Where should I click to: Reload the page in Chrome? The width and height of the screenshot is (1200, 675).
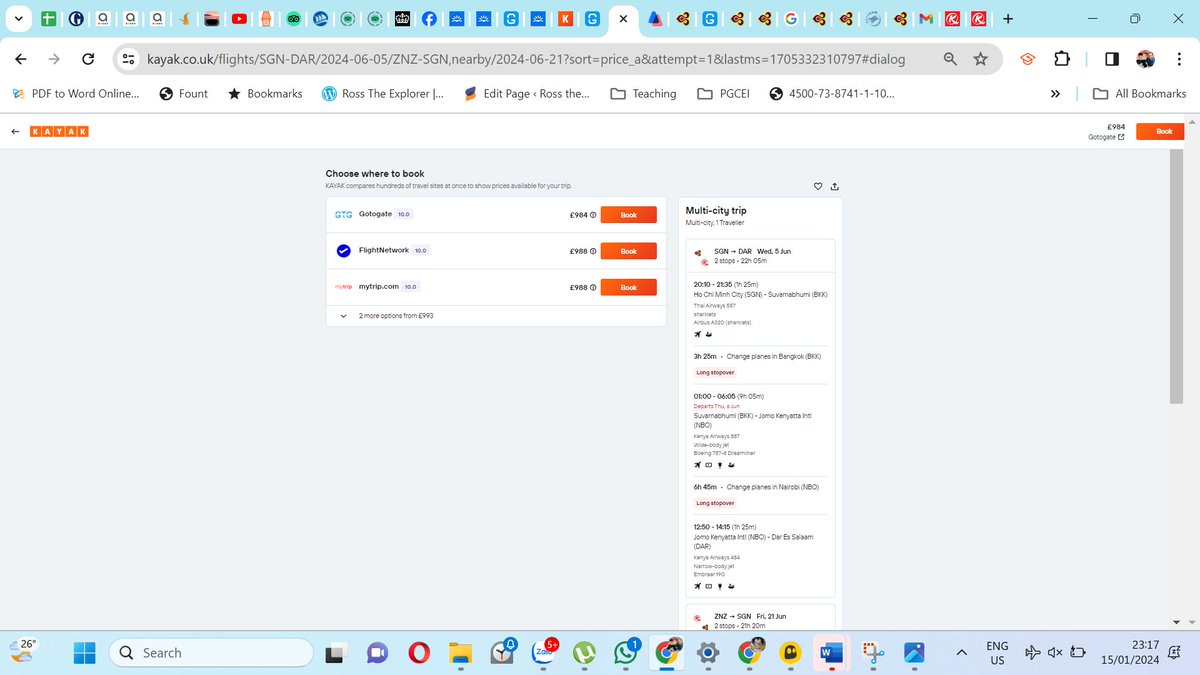(x=88, y=60)
